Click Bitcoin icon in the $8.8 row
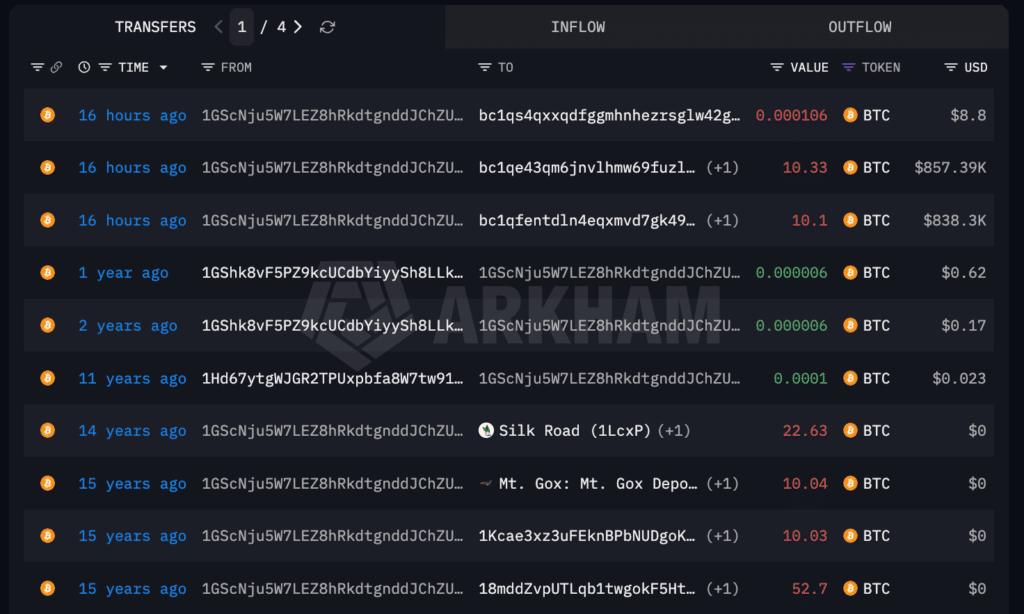 (48, 115)
